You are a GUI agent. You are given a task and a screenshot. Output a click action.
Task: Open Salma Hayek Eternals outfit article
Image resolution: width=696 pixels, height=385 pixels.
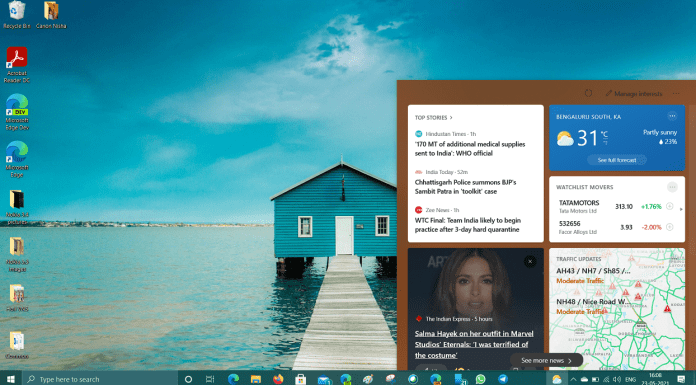click(x=474, y=344)
